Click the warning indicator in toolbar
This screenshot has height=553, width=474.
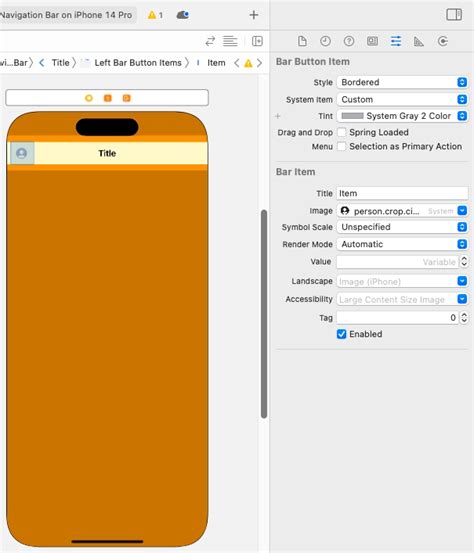point(155,15)
